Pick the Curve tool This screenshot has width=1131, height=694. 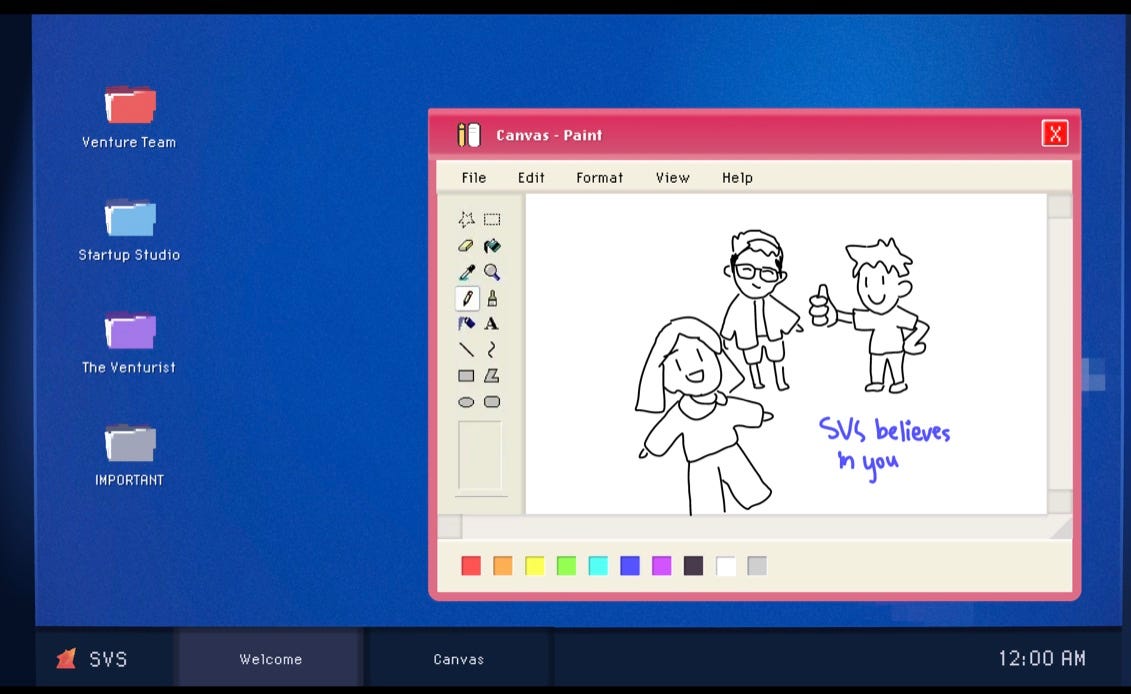(491, 350)
